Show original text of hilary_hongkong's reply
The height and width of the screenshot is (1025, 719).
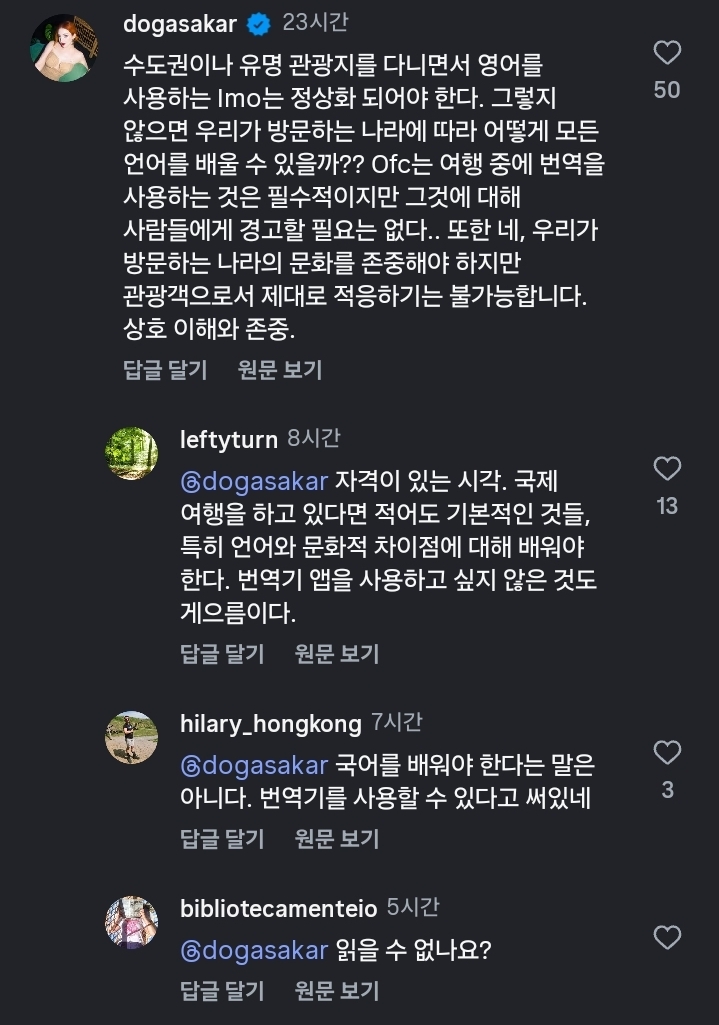point(337,838)
